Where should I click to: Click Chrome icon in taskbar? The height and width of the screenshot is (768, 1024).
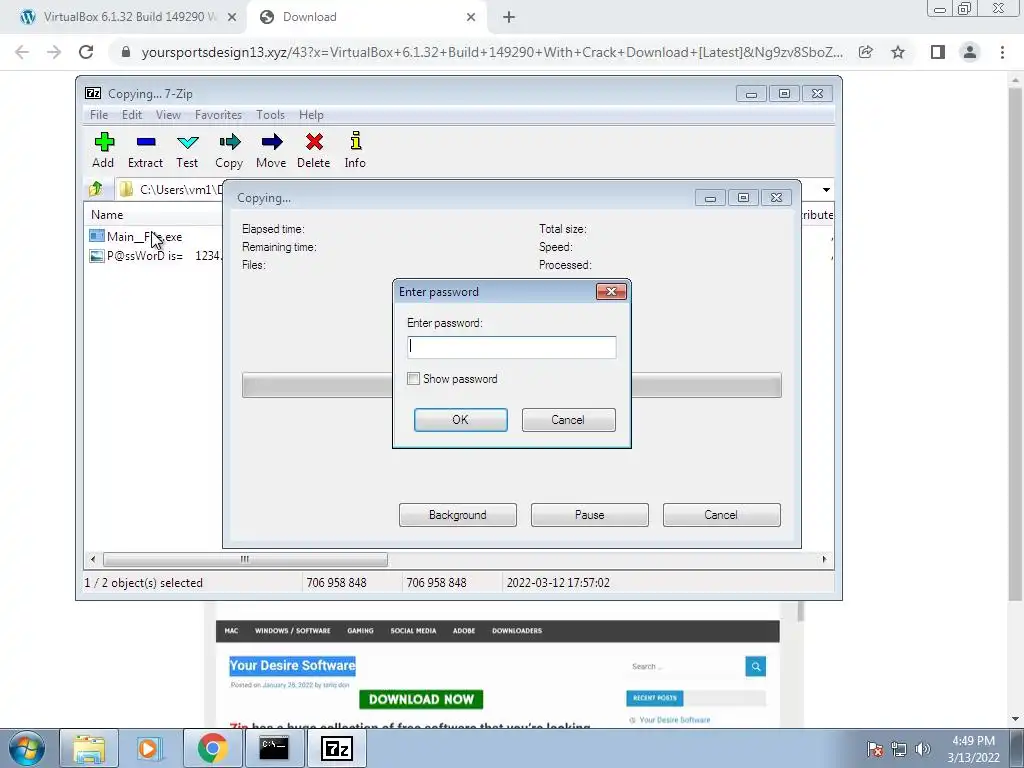212,748
